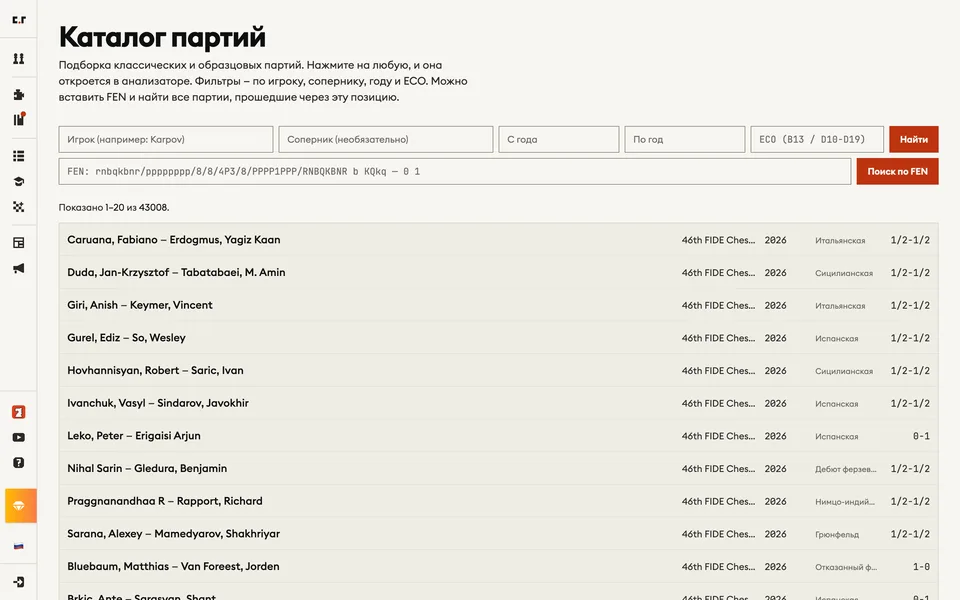Click the red knight icon in the sidebar
The height and width of the screenshot is (600, 960).
coord(19,412)
